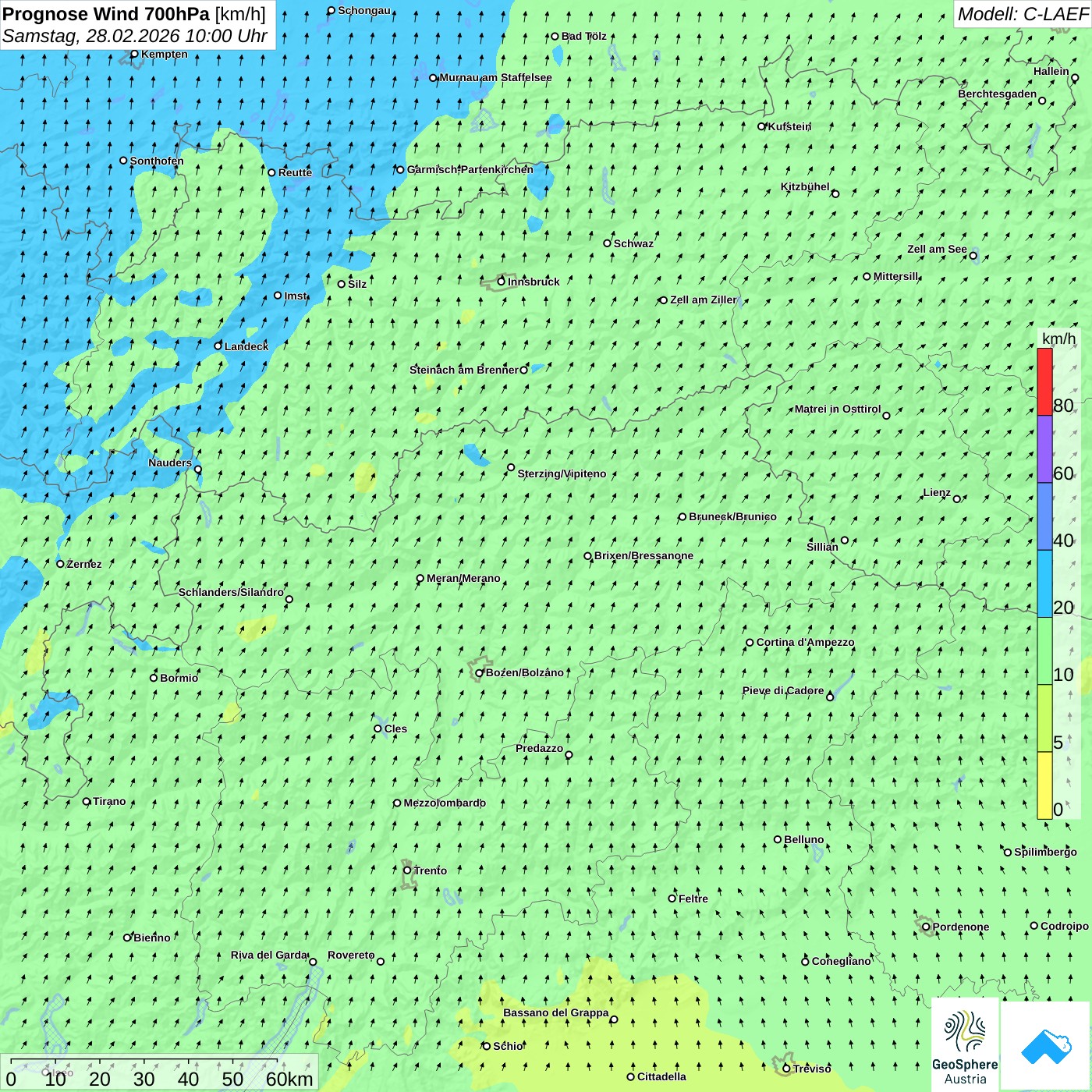
Task: Click the yellow segment of the wind legend
Action: 1044,785
